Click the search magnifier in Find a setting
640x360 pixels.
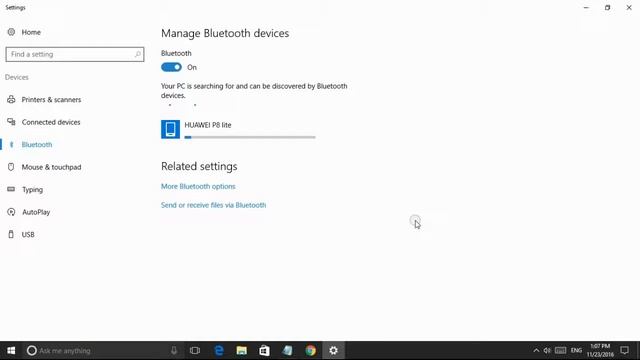pyautogui.click(x=138, y=54)
